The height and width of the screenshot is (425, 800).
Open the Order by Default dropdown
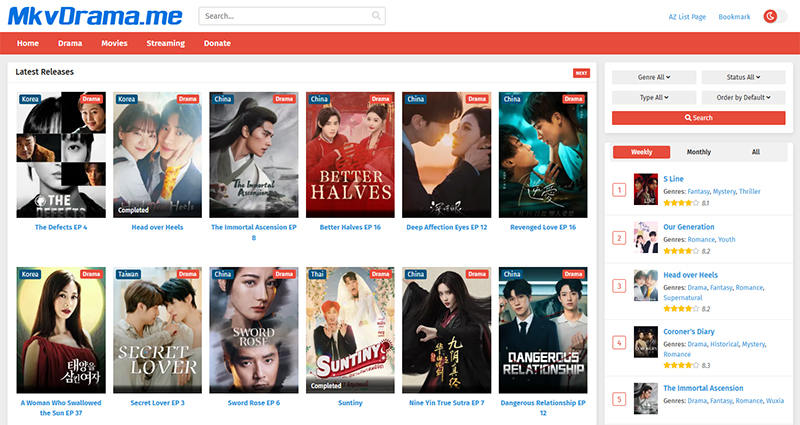tap(743, 97)
